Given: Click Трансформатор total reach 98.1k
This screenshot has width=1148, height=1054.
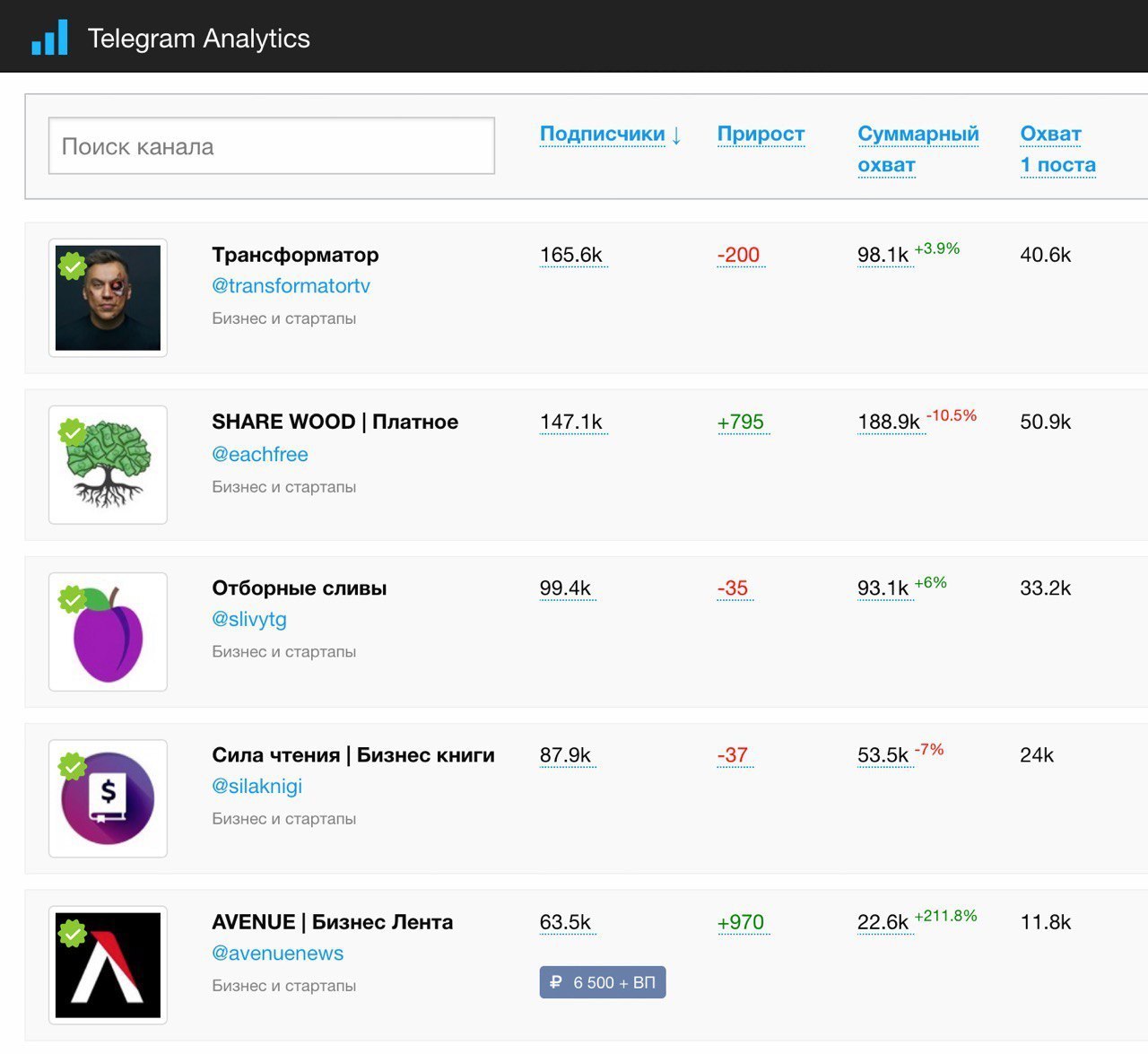Looking at the screenshot, I should 883,255.
